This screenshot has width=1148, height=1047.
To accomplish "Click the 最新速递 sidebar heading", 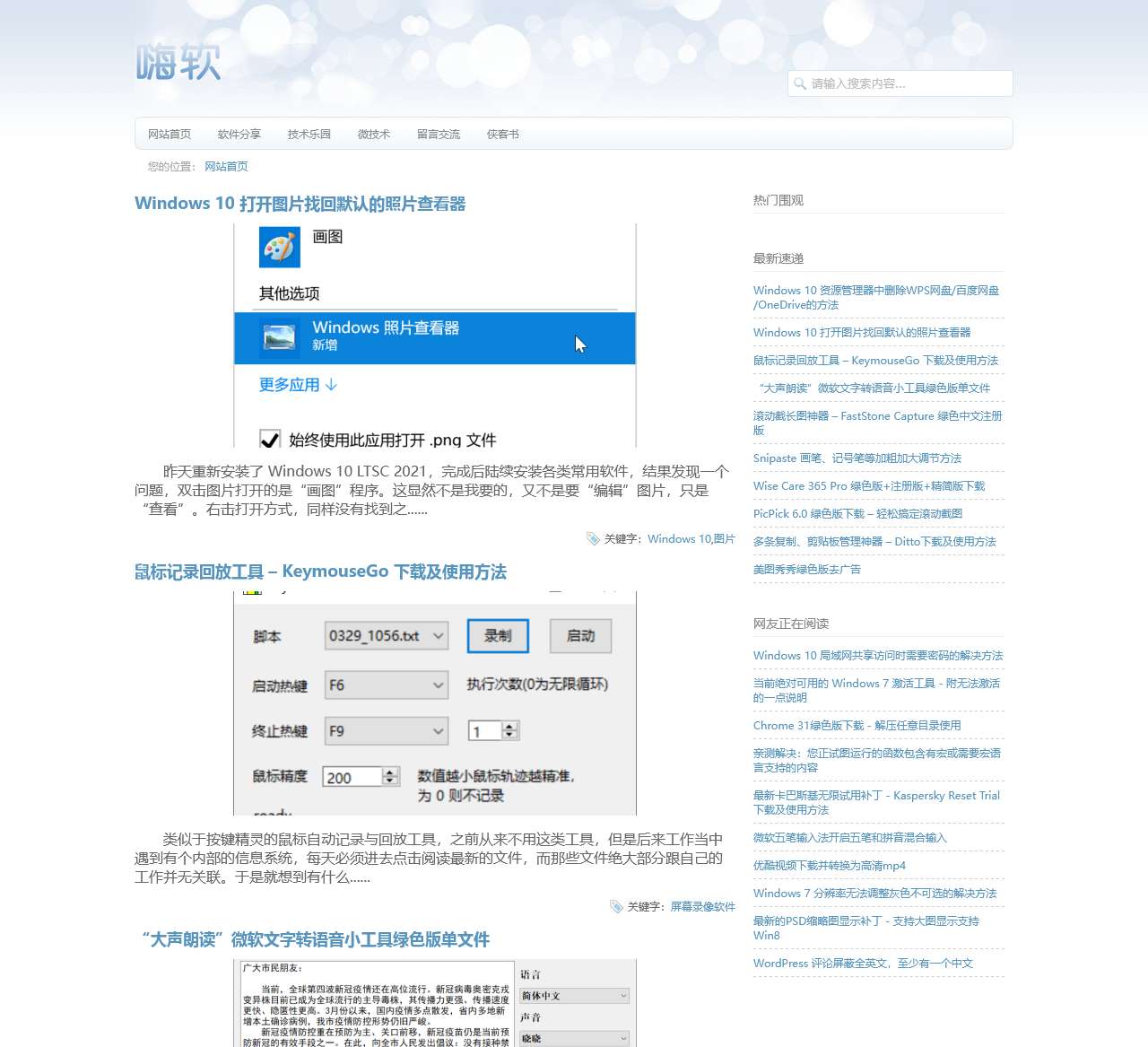I will 778,258.
